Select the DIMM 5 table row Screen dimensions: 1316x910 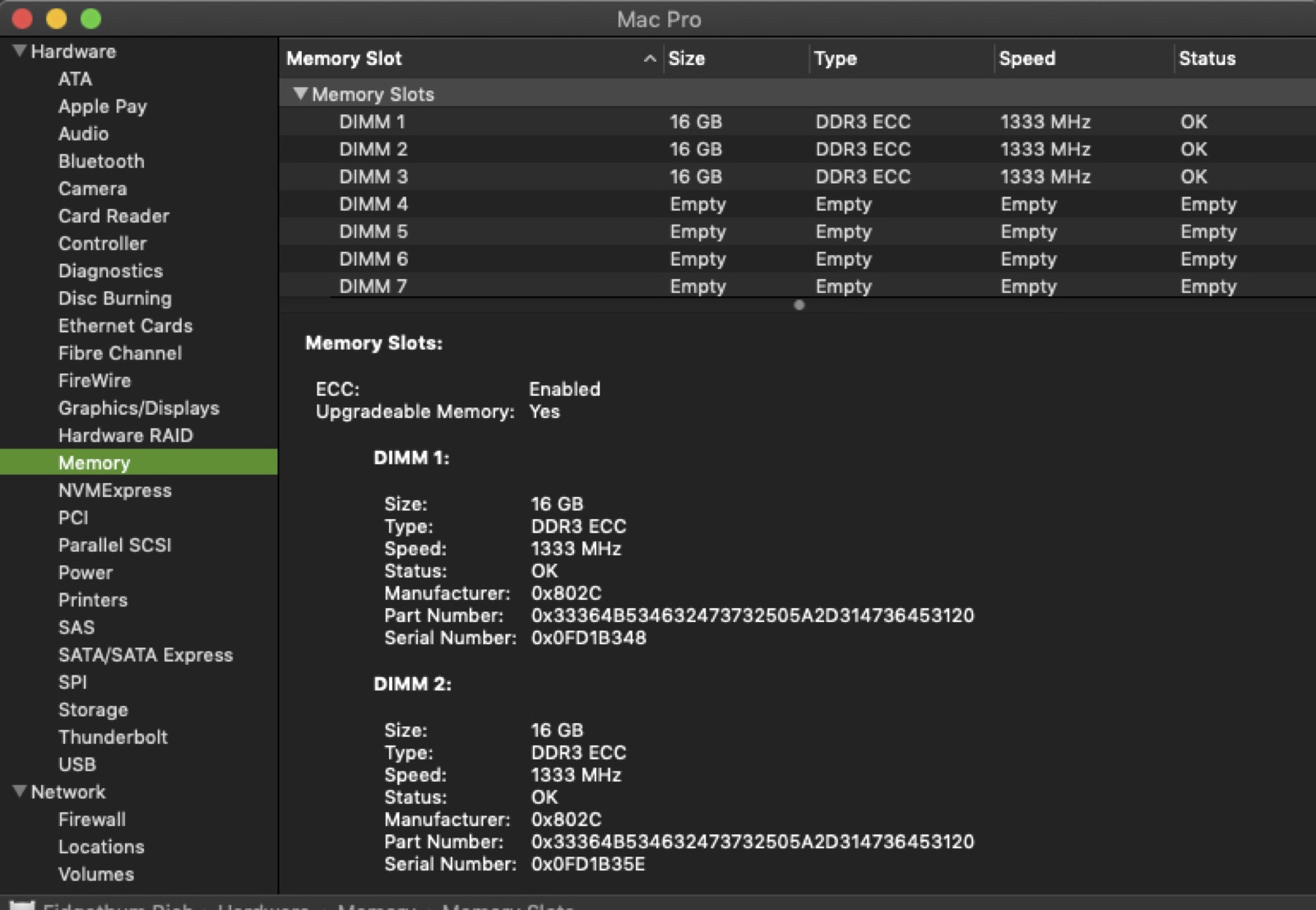[797, 231]
